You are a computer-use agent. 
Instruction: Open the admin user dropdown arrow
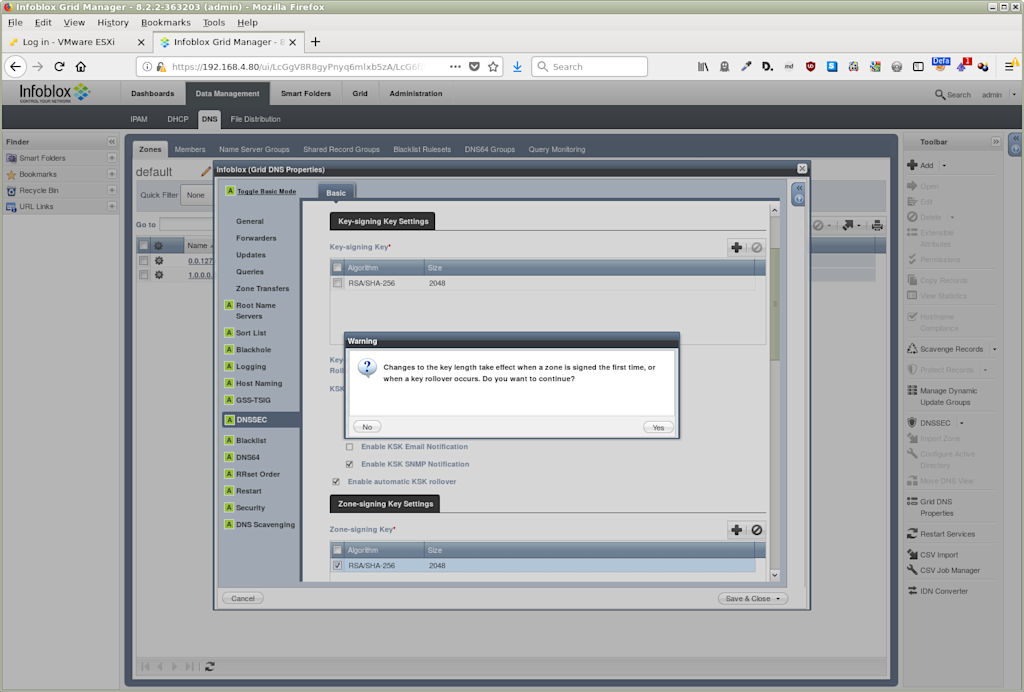[1014, 95]
